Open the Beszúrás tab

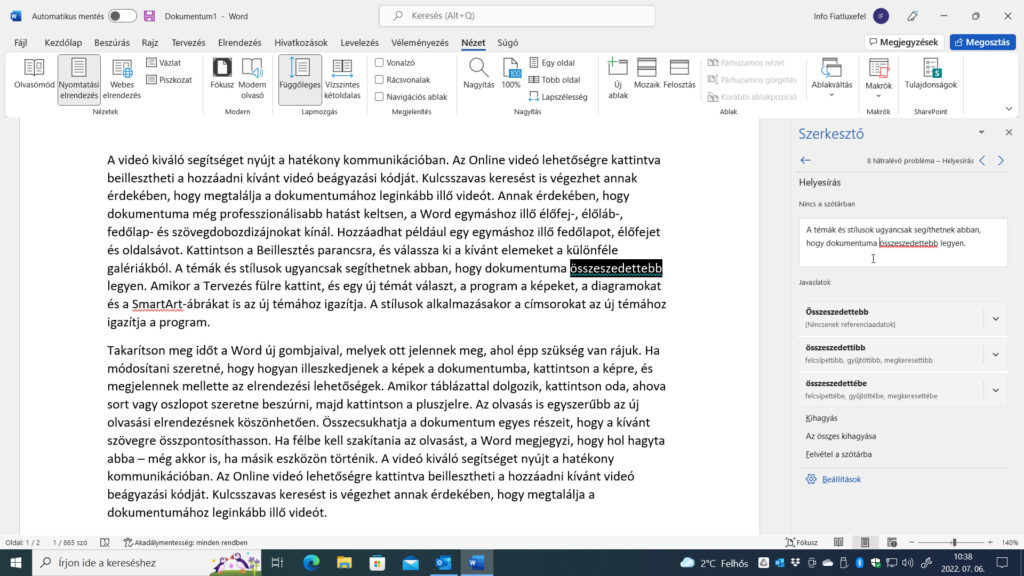(x=112, y=42)
